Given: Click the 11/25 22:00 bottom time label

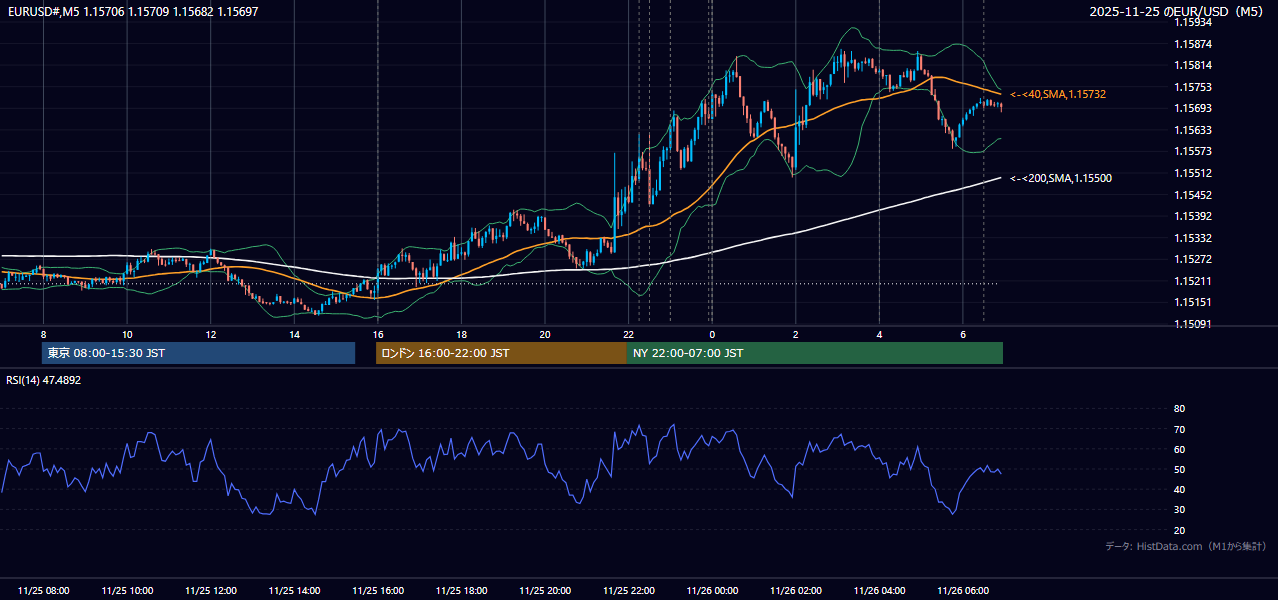Looking at the screenshot, I should tap(629, 591).
